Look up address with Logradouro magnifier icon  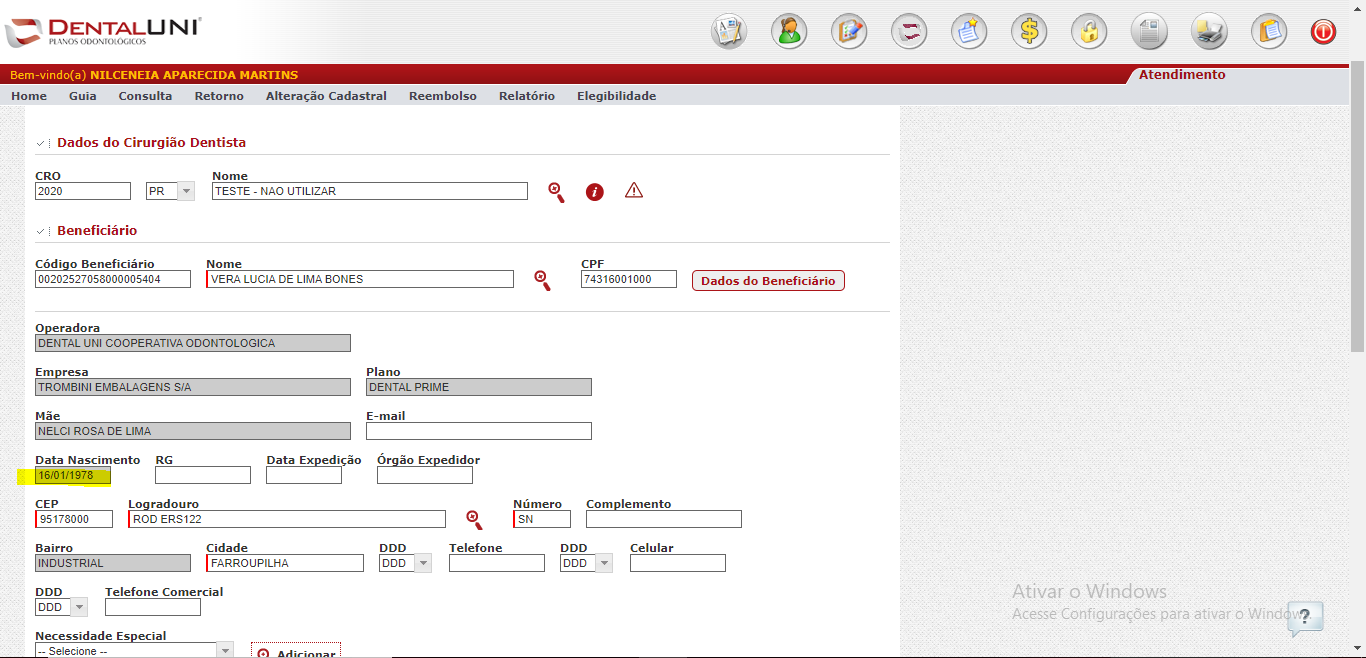pyautogui.click(x=474, y=519)
